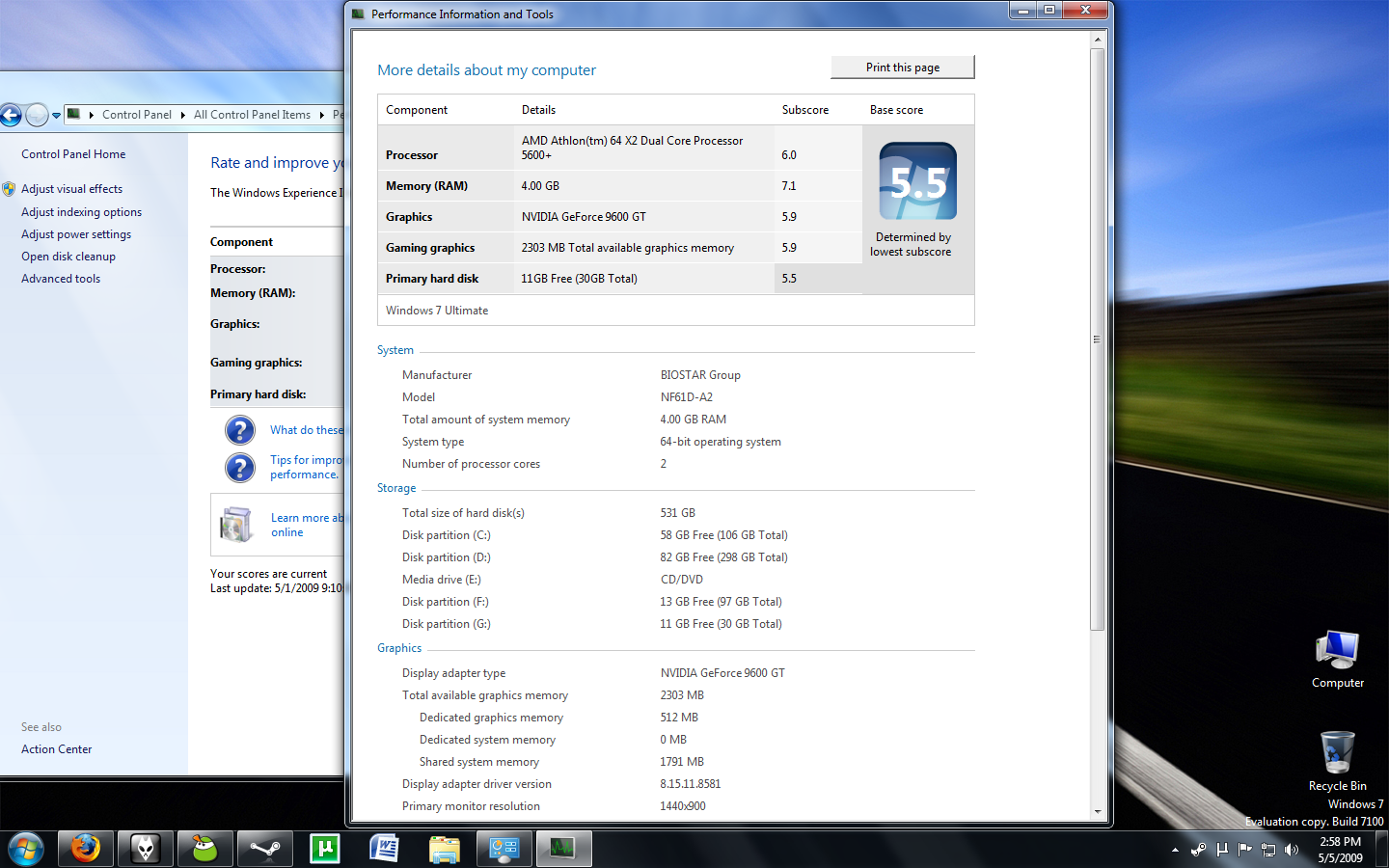Expand the arrow after Control Panel breadcrumb
Image resolution: width=1389 pixels, height=868 pixels.
(183, 115)
